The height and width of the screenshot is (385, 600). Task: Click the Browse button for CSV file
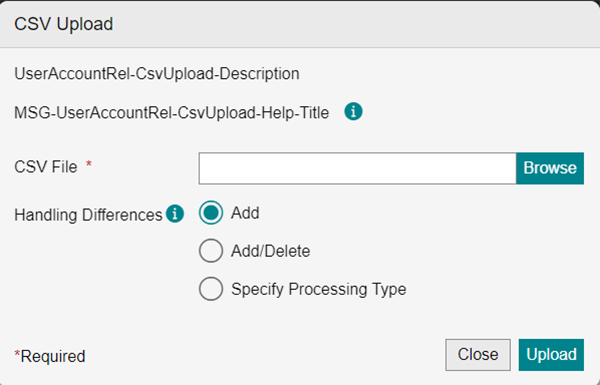(x=550, y=168)
